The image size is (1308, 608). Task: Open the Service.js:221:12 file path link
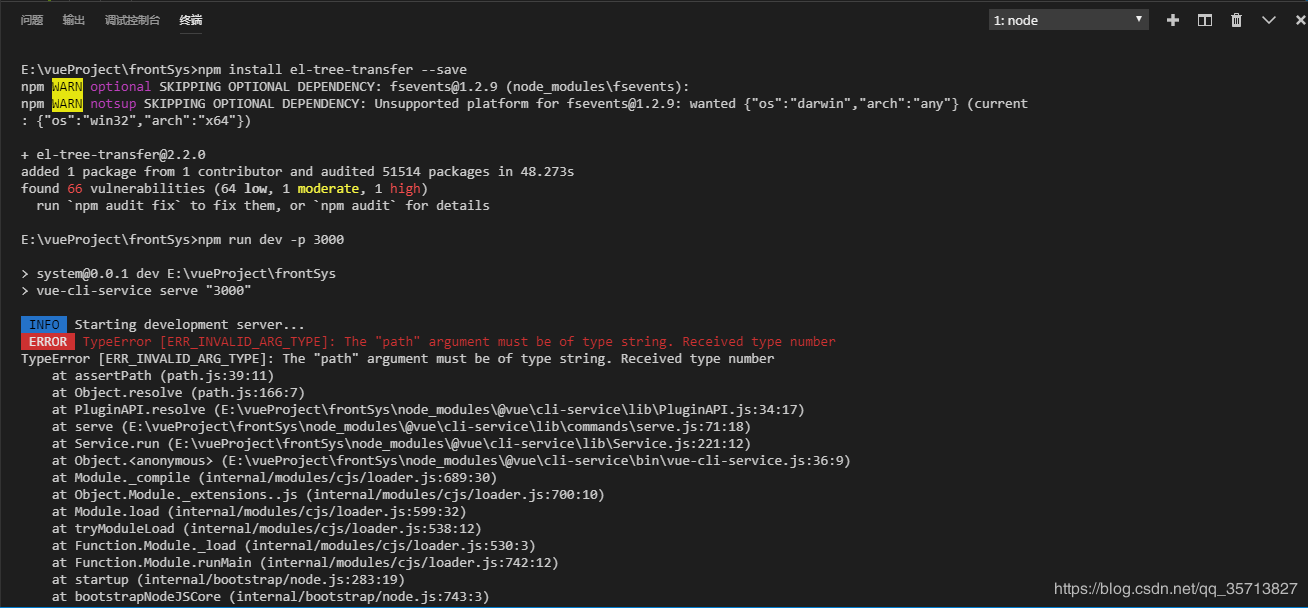[459, 443]
